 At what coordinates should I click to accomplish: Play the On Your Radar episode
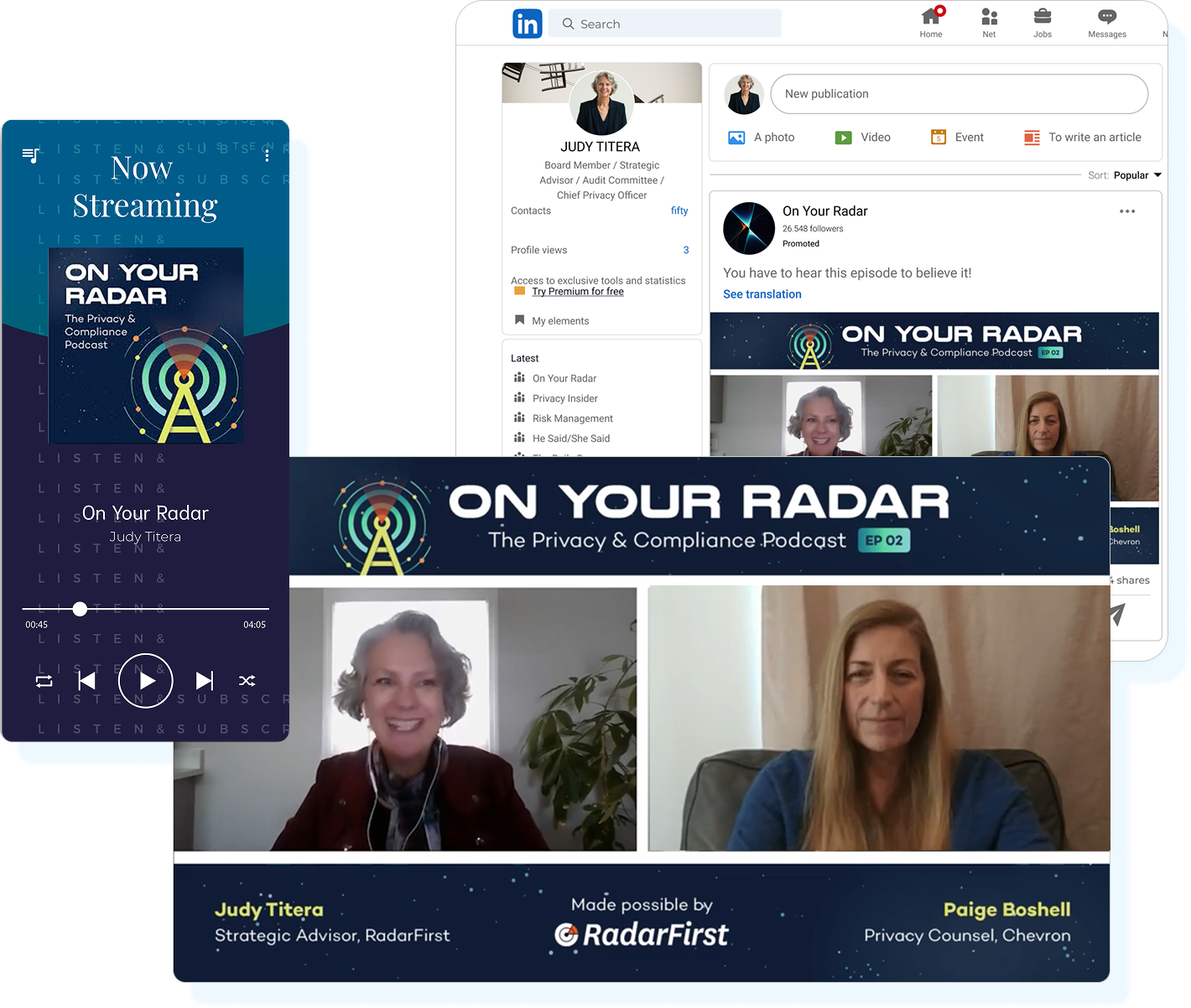(146, 681)
